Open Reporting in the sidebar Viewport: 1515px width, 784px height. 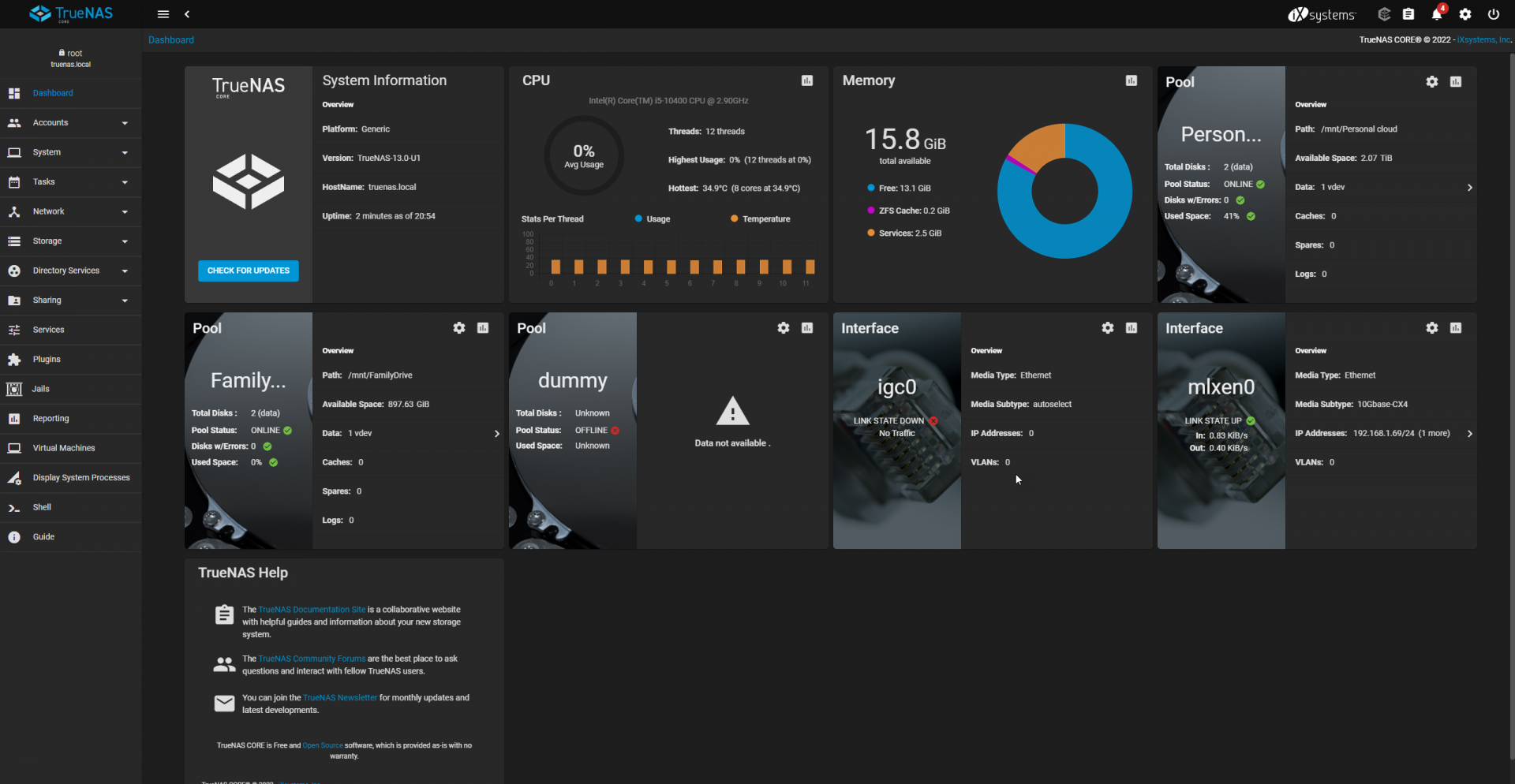point(71,419)
